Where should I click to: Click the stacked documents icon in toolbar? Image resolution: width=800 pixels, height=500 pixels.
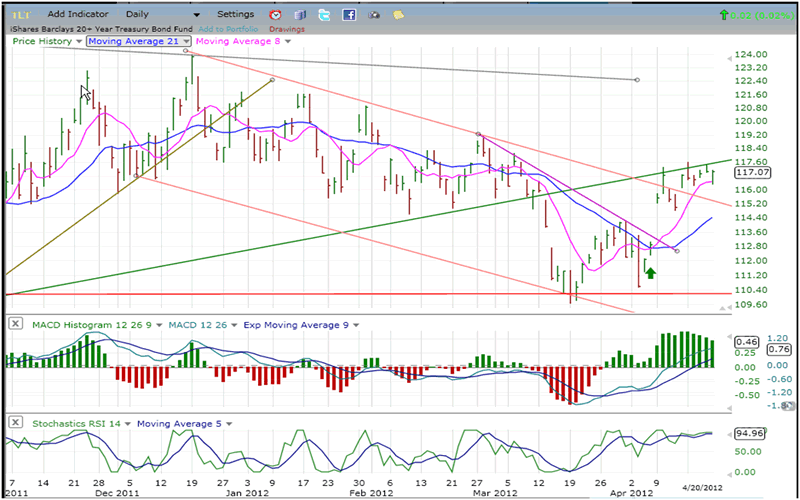click(x=300, y=15)
